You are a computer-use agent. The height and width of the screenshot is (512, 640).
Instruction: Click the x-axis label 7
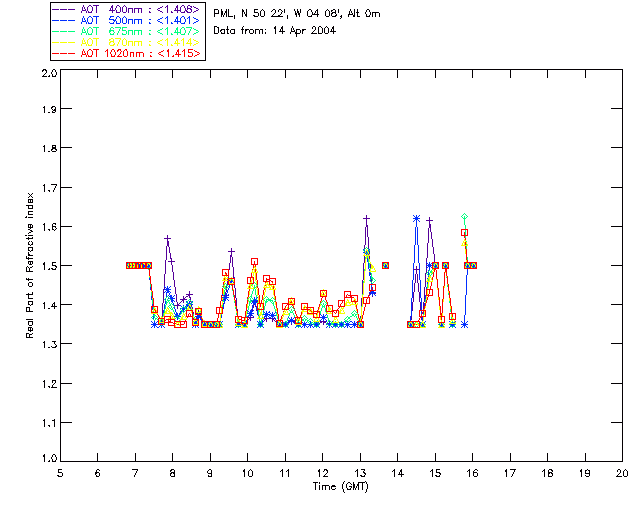135,473
